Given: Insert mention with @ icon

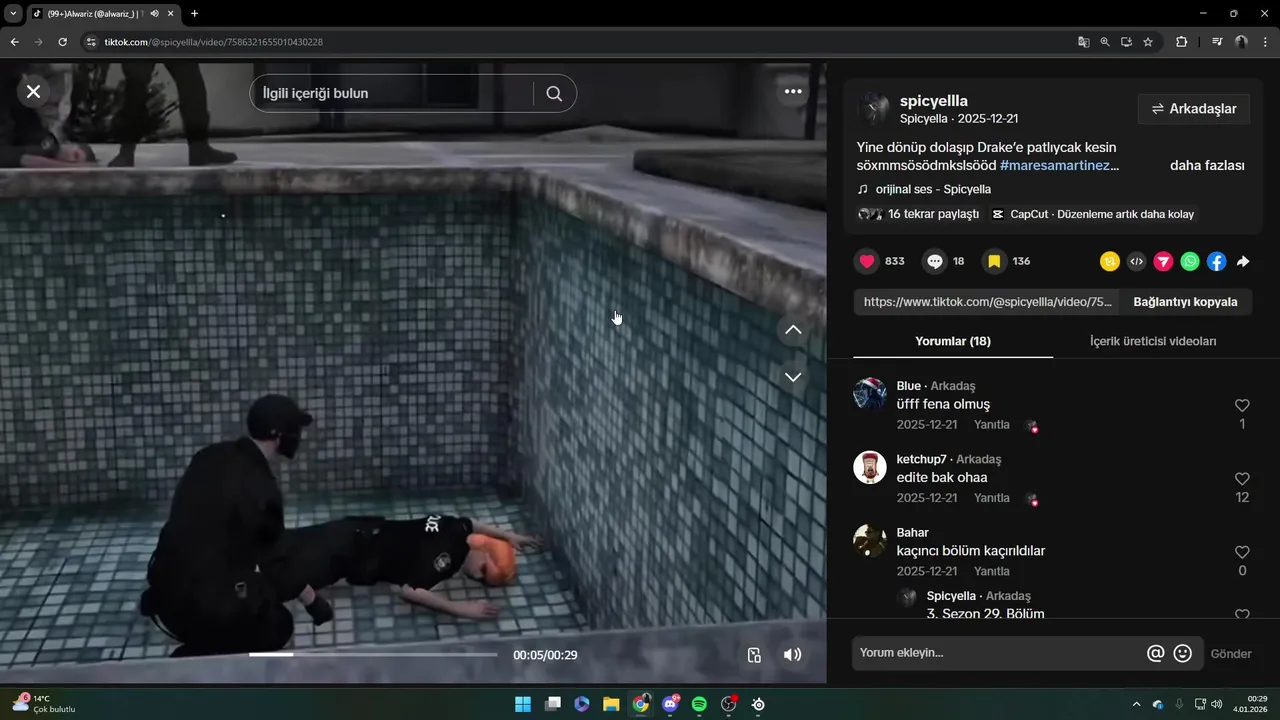Looking at the screenshot, I should 1155,653.
